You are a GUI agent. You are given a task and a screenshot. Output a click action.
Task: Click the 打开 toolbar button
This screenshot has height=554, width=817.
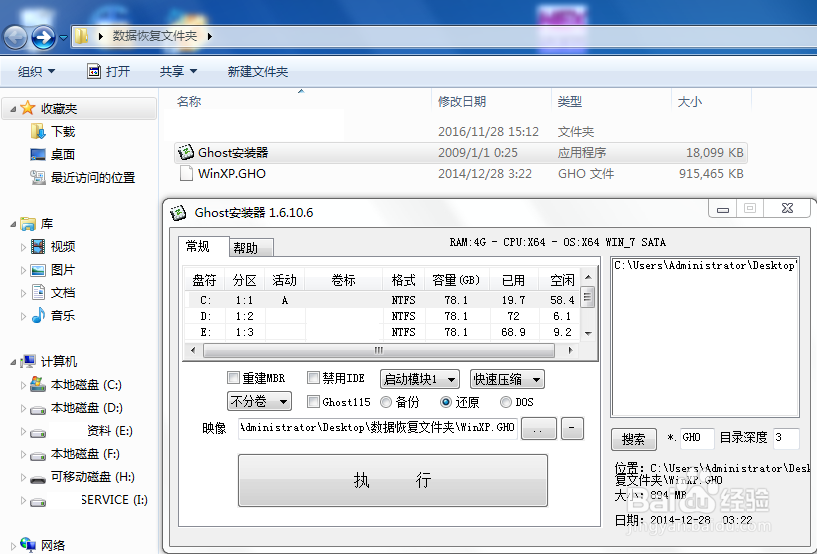(x=108, y=71)
